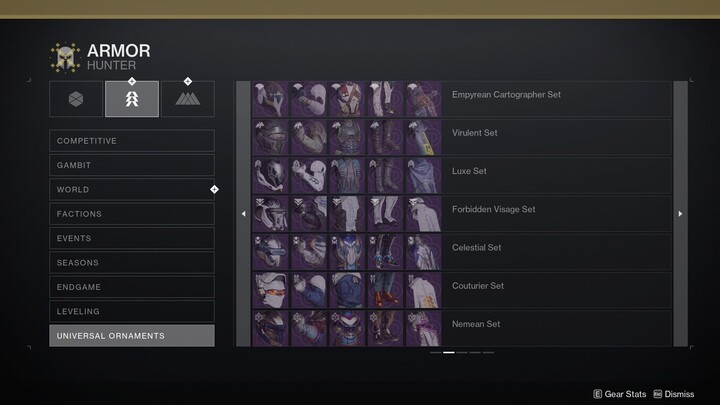Image resolution: width=720 pixels, height=405 pixels.
Task: Click the Nemean Set label
Action: click(476, 324)
